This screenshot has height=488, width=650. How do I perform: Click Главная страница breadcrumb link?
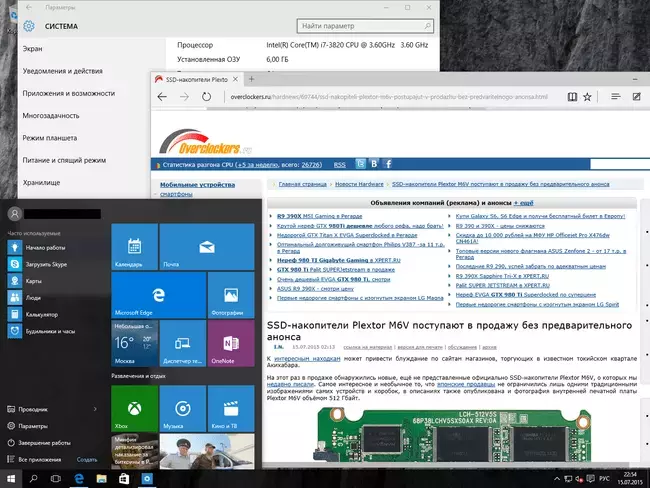pos(303,184)
